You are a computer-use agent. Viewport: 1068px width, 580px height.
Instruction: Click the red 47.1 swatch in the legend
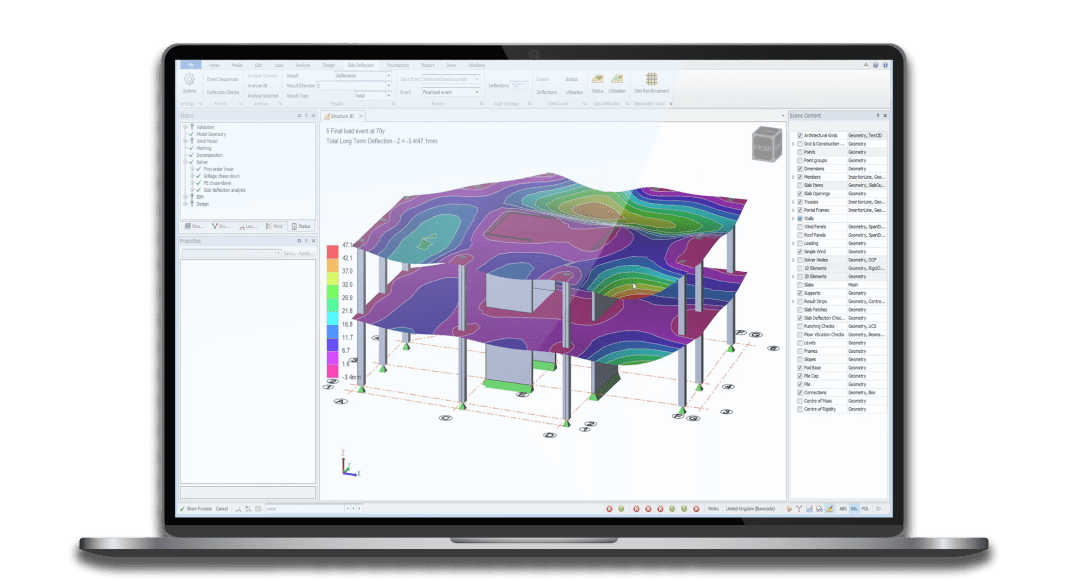332,246
